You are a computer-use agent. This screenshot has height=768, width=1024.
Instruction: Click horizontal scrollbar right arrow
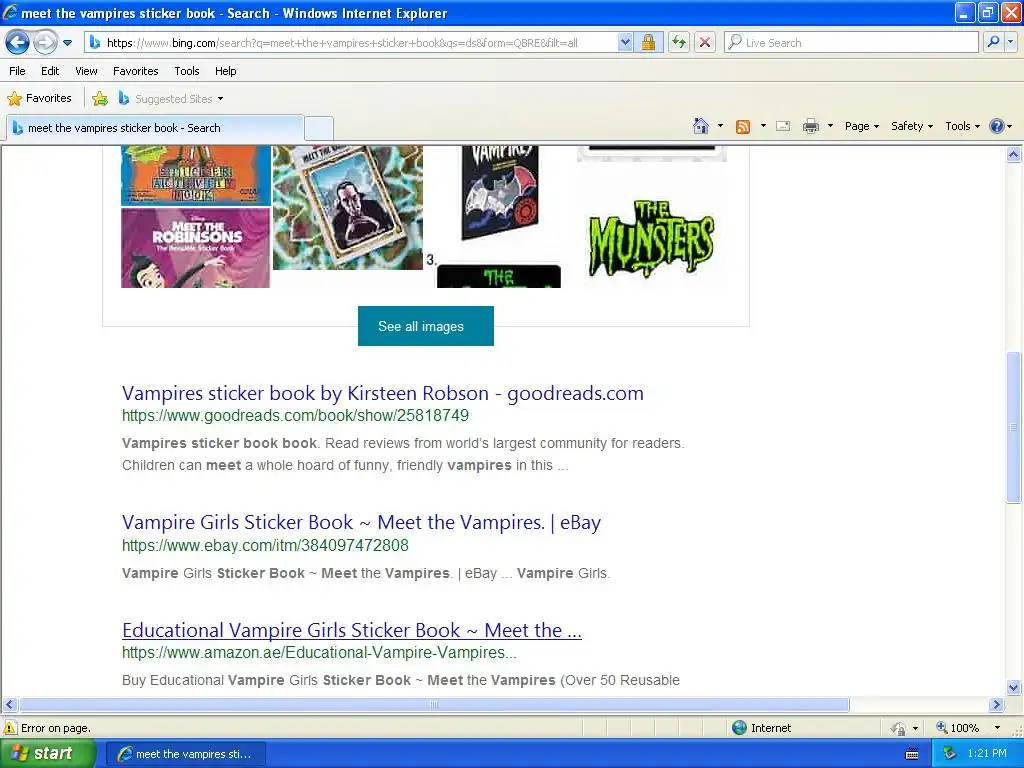(x=997, y=705)
